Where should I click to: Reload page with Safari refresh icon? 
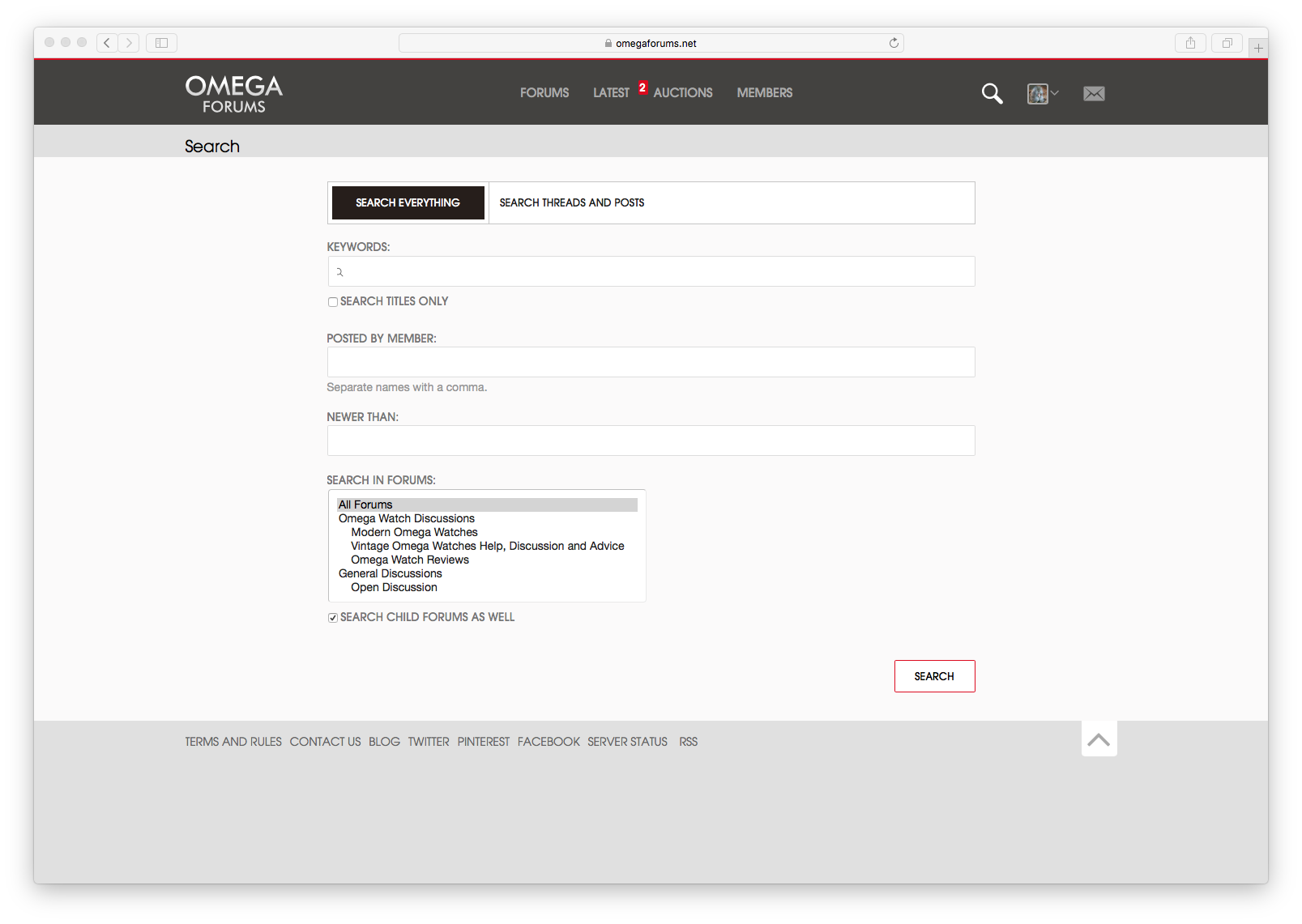894,43
